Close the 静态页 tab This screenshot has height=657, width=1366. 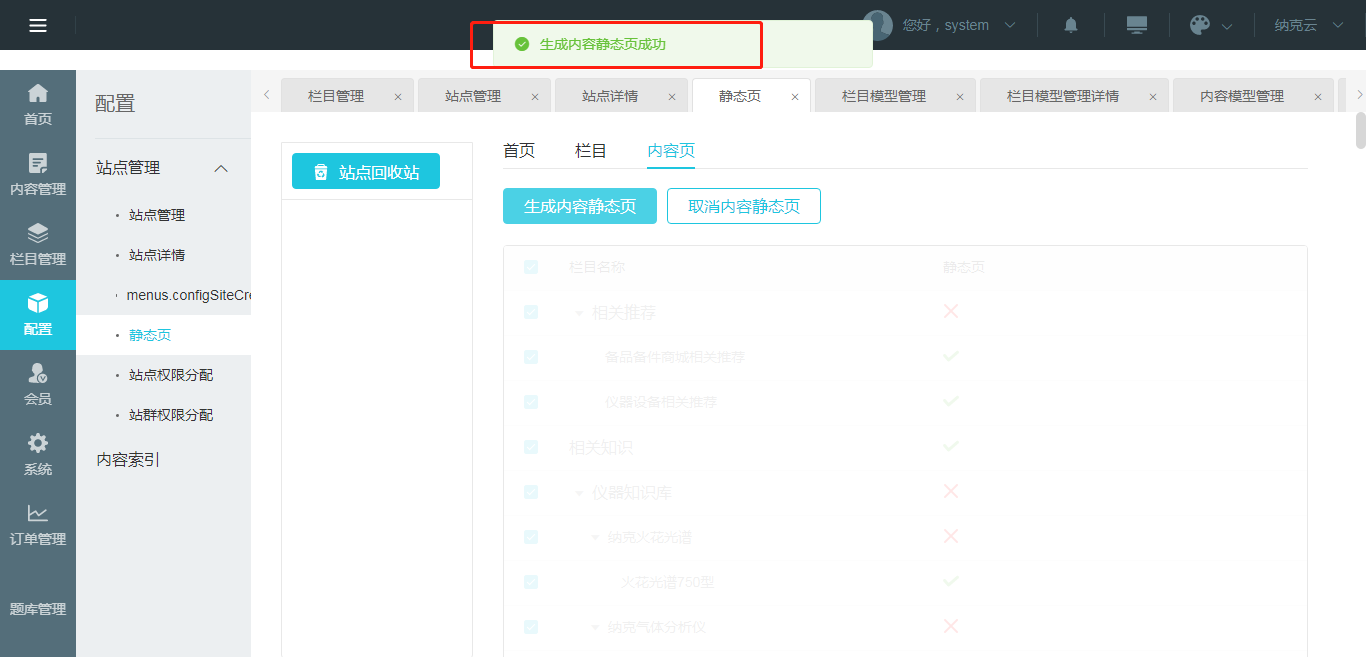click(795, 97)
